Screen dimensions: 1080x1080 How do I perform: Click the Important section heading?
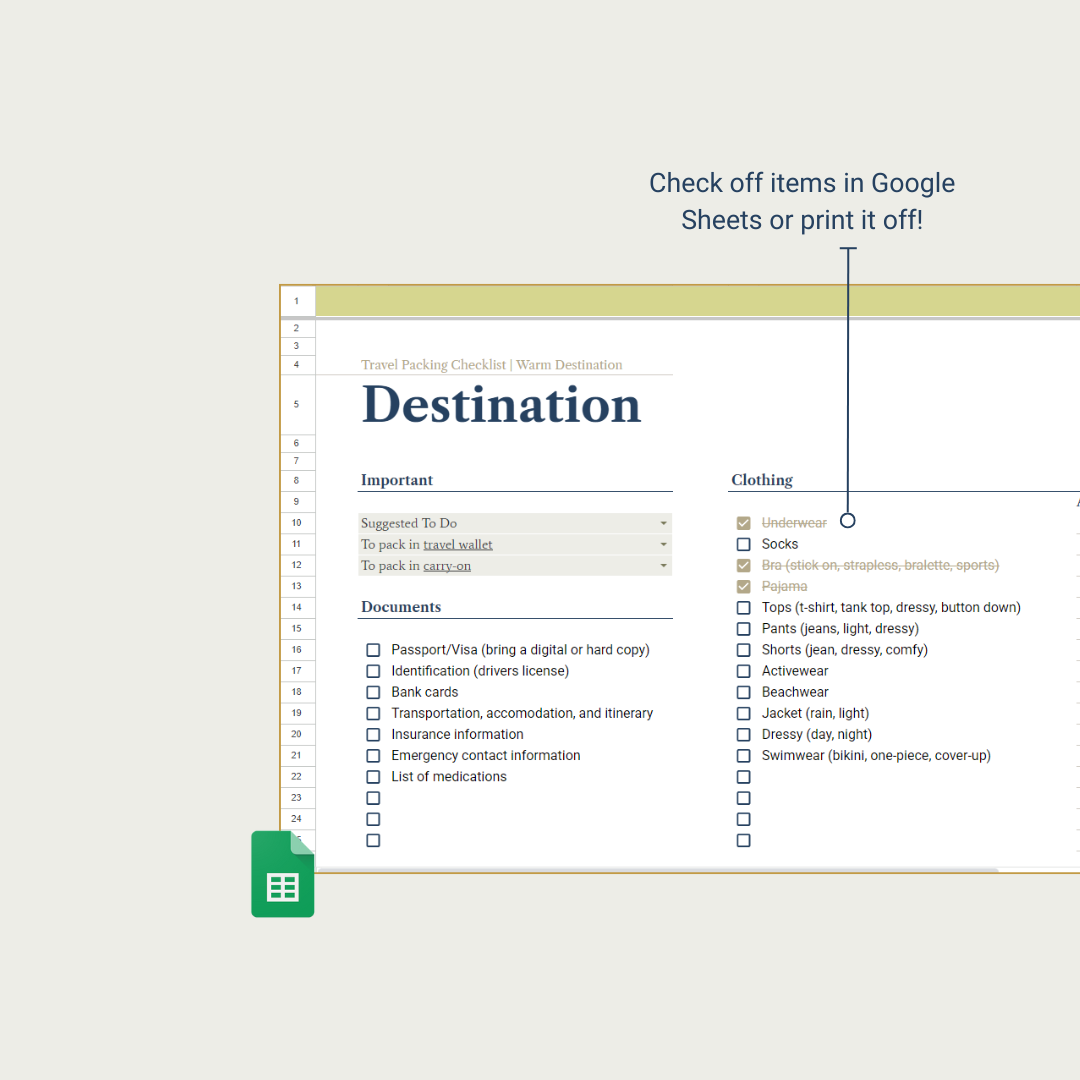[x=397, y=480]
